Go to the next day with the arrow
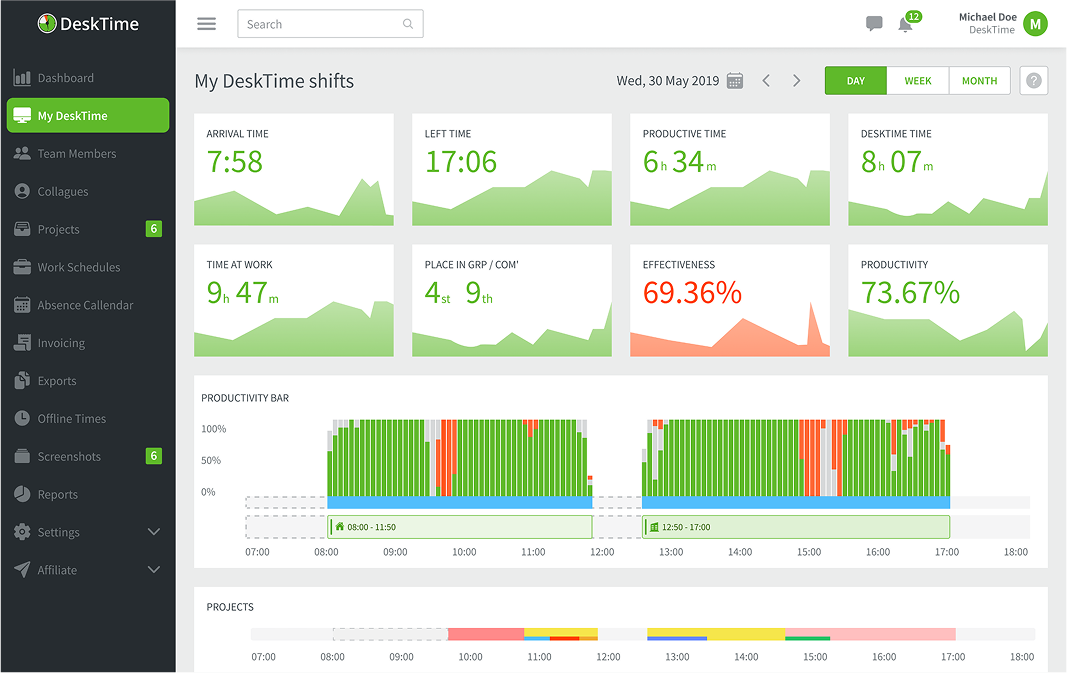The image size is (1067, 673). click(797, 80)
